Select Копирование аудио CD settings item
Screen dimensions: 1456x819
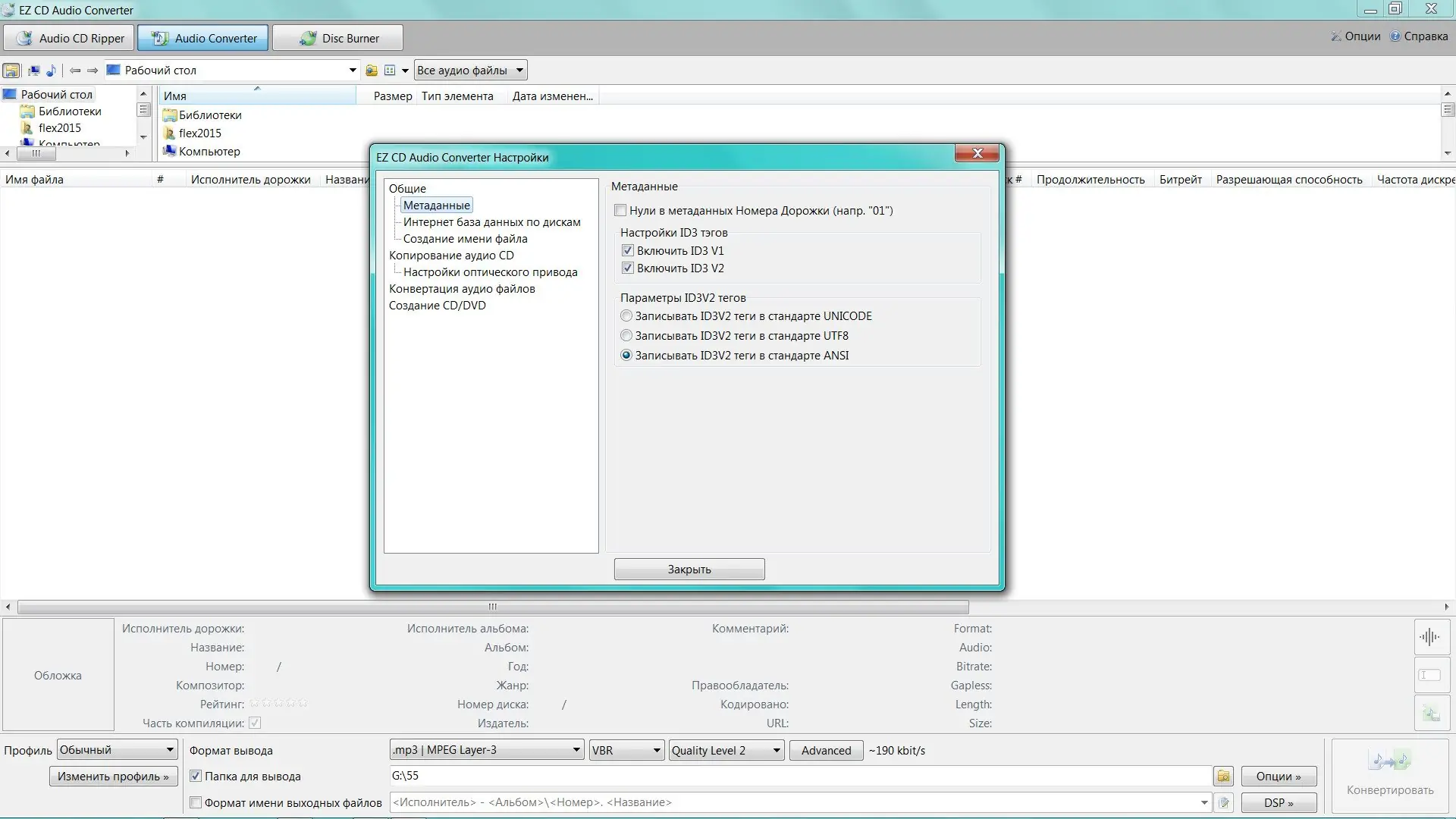pyautogui.click(x=451, y=256)
